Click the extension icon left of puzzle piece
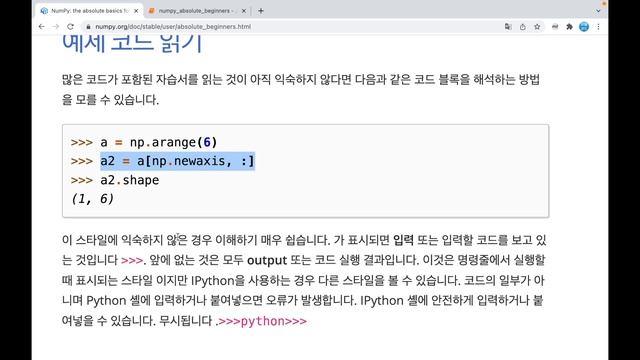The width and height of the screenshot is (640, 360). click(x=555, y=27)
